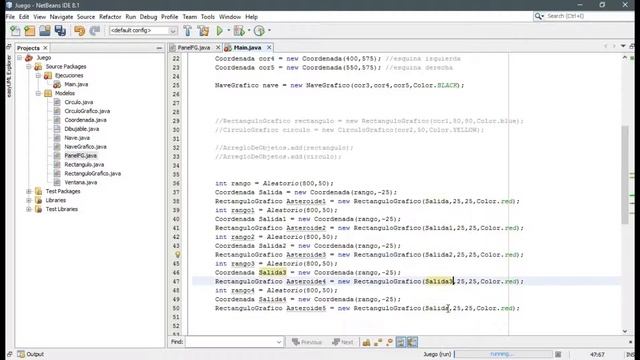Image resolution: width=640 pixels, height=360 pixels.
Task: Collapse the Ejecuciones package
Action: tap(38, 76)
